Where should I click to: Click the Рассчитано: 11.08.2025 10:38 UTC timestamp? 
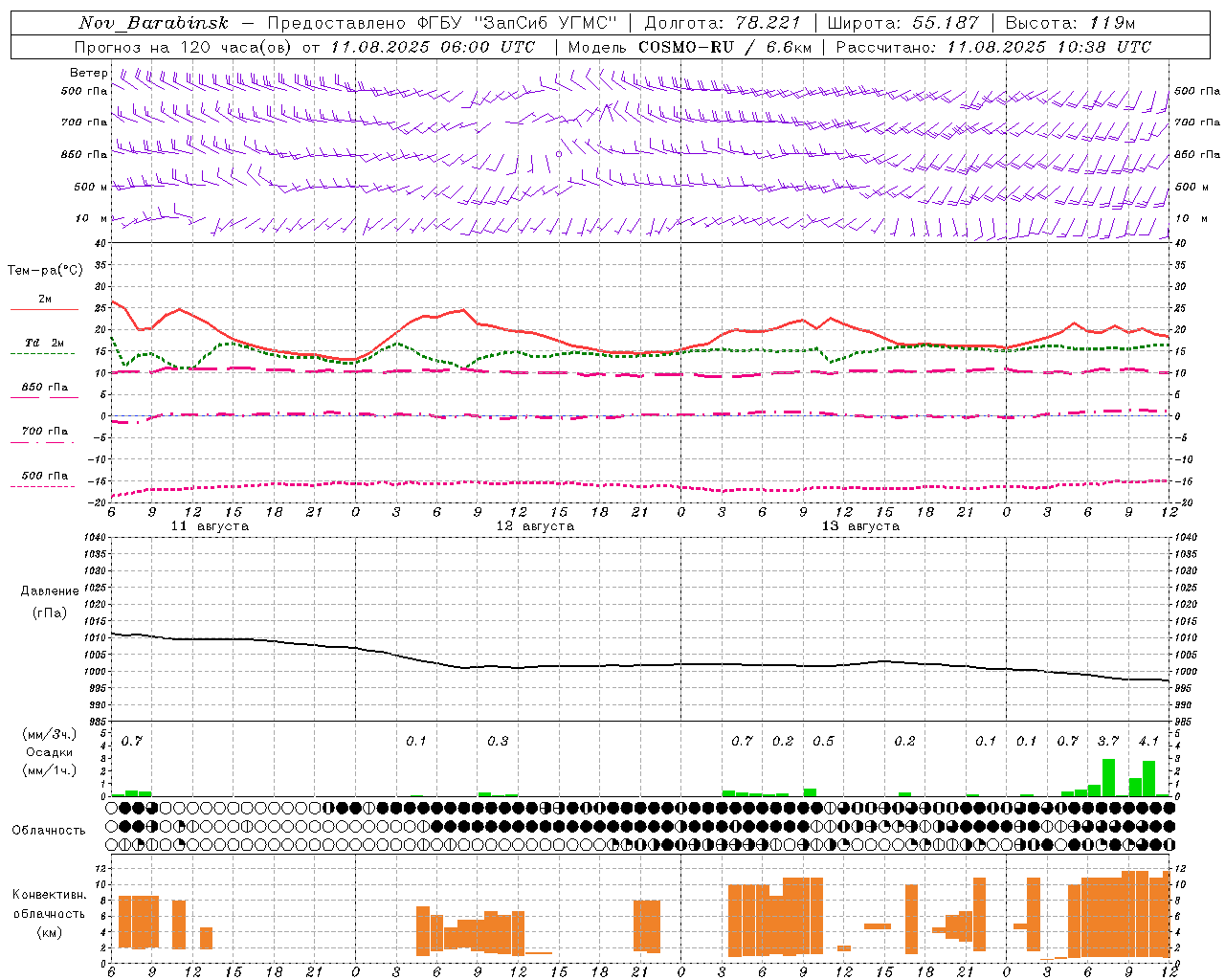tap(993, 47)
